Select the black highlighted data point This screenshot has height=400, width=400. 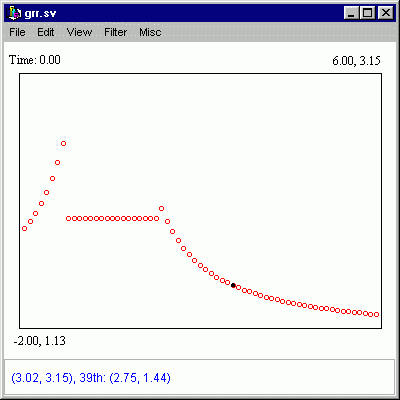point(233,285)
